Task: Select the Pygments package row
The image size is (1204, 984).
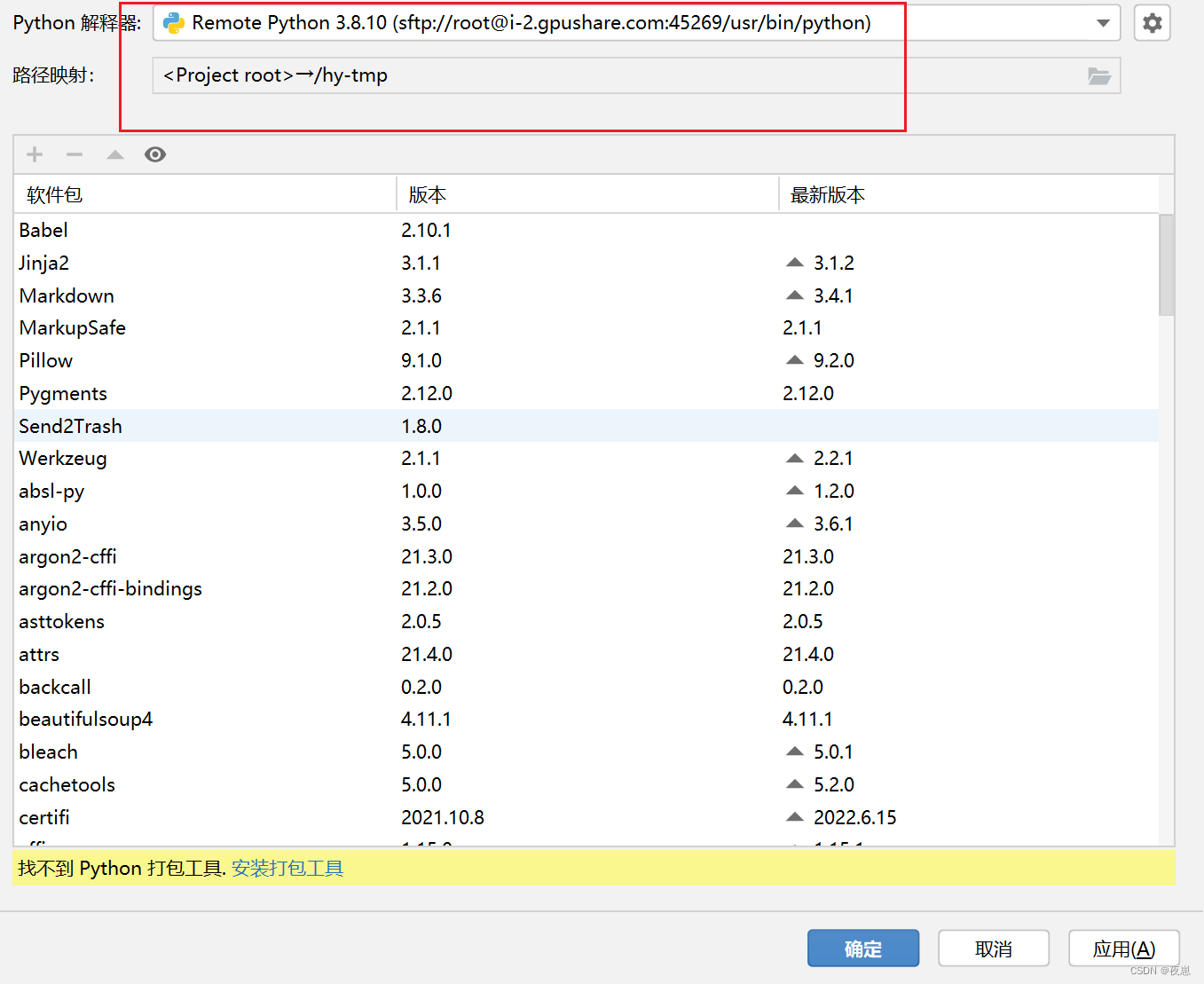Action: [x=586, y=393]
